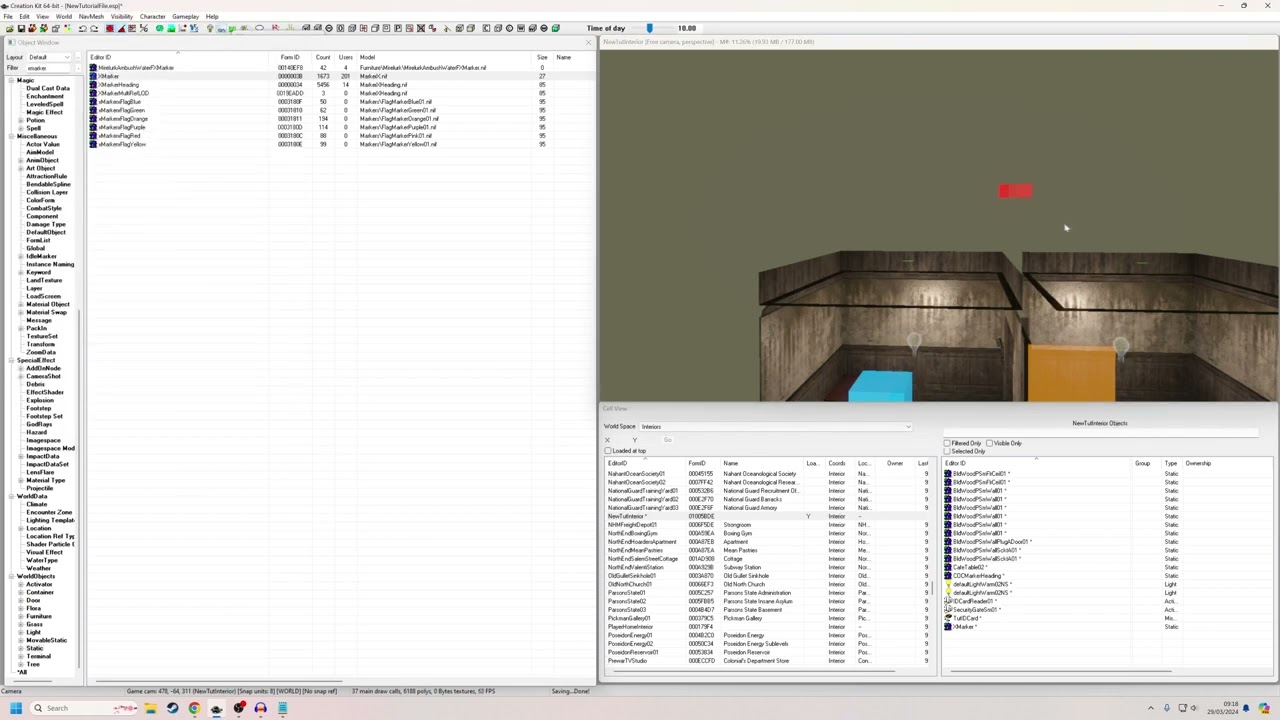Select NewTutInterior cell row

[x=767, y=516]
